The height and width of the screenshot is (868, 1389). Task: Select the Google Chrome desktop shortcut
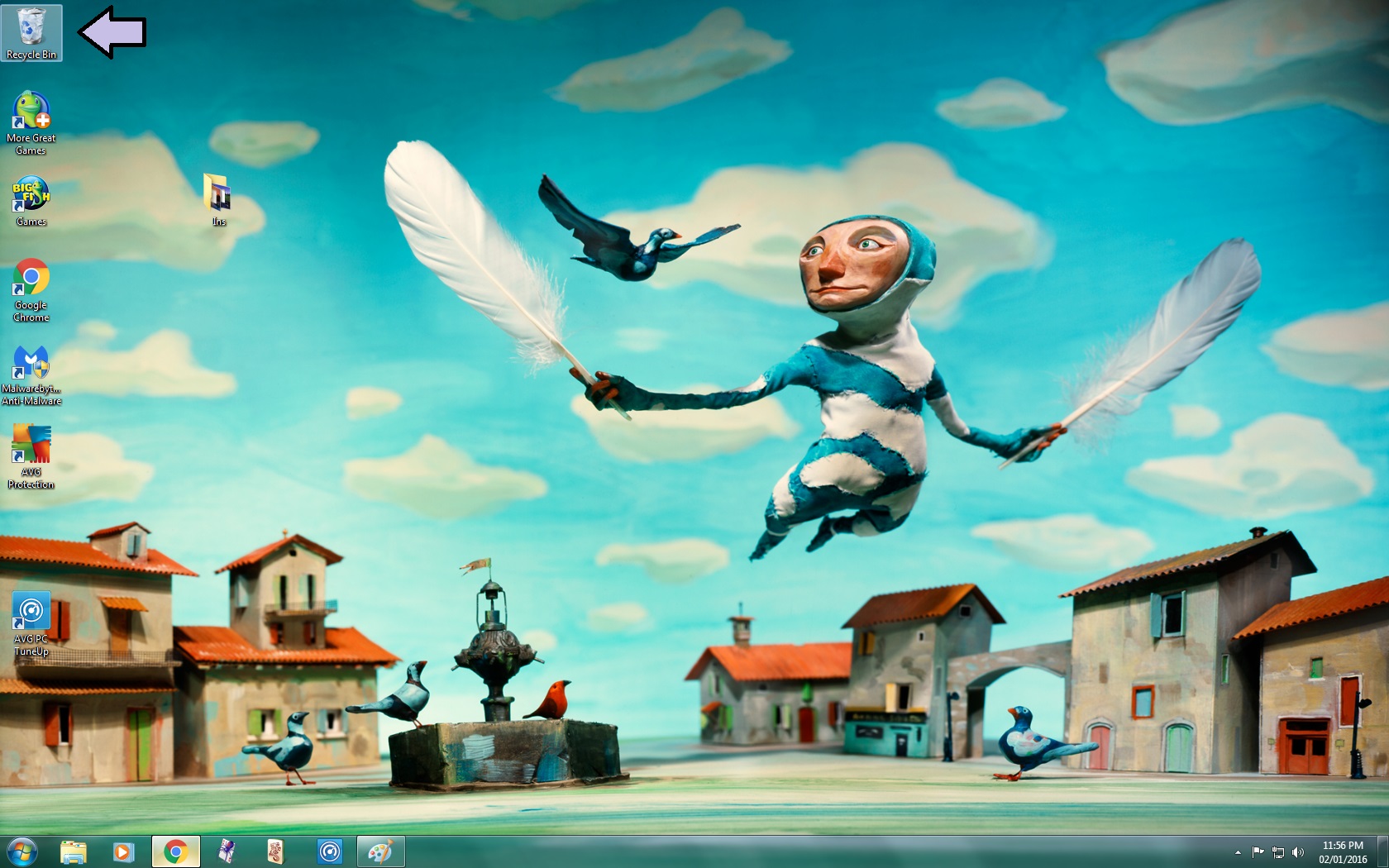click(31, 289)
